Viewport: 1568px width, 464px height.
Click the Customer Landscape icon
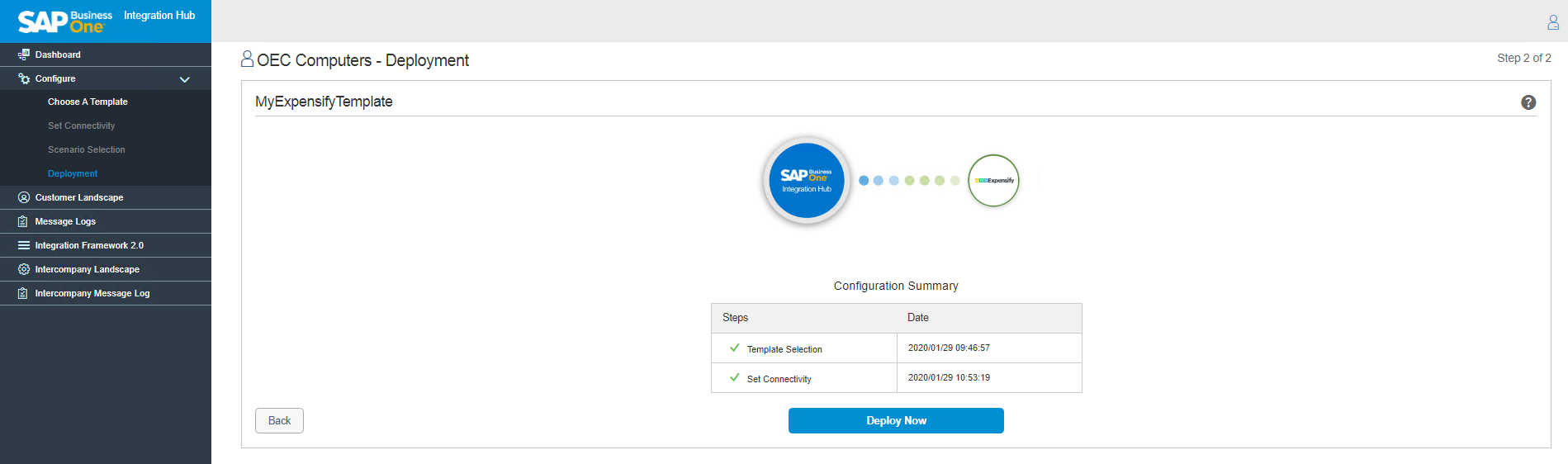[24, 197]
